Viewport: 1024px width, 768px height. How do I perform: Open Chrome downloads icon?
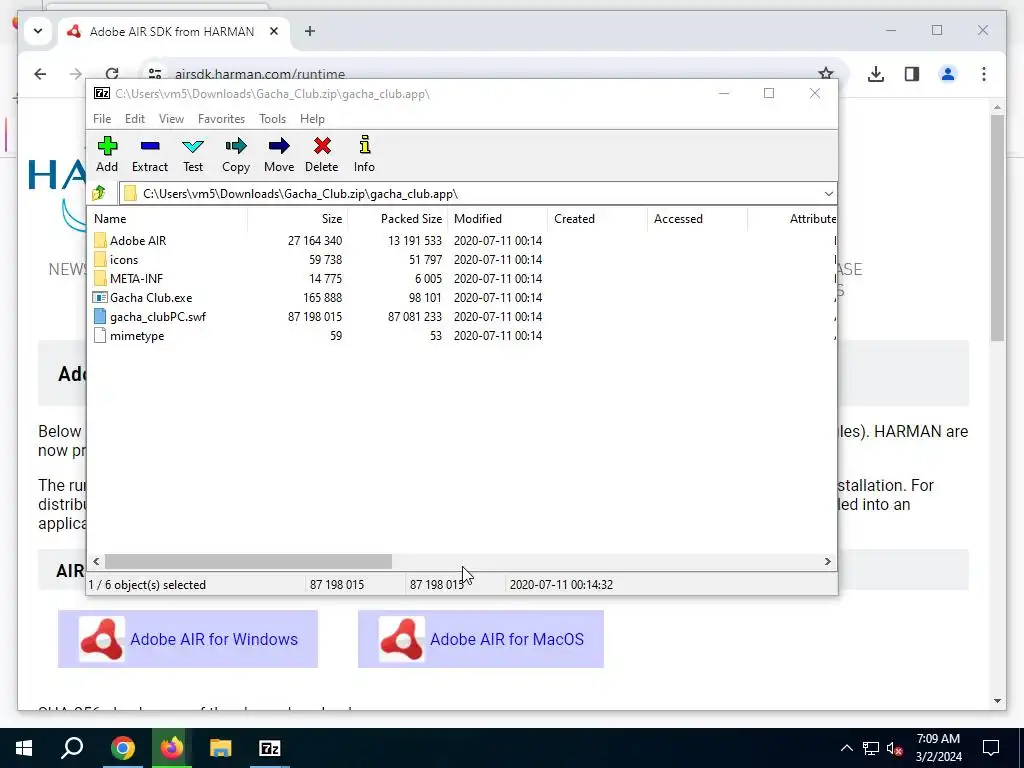[x=876, y=74]
